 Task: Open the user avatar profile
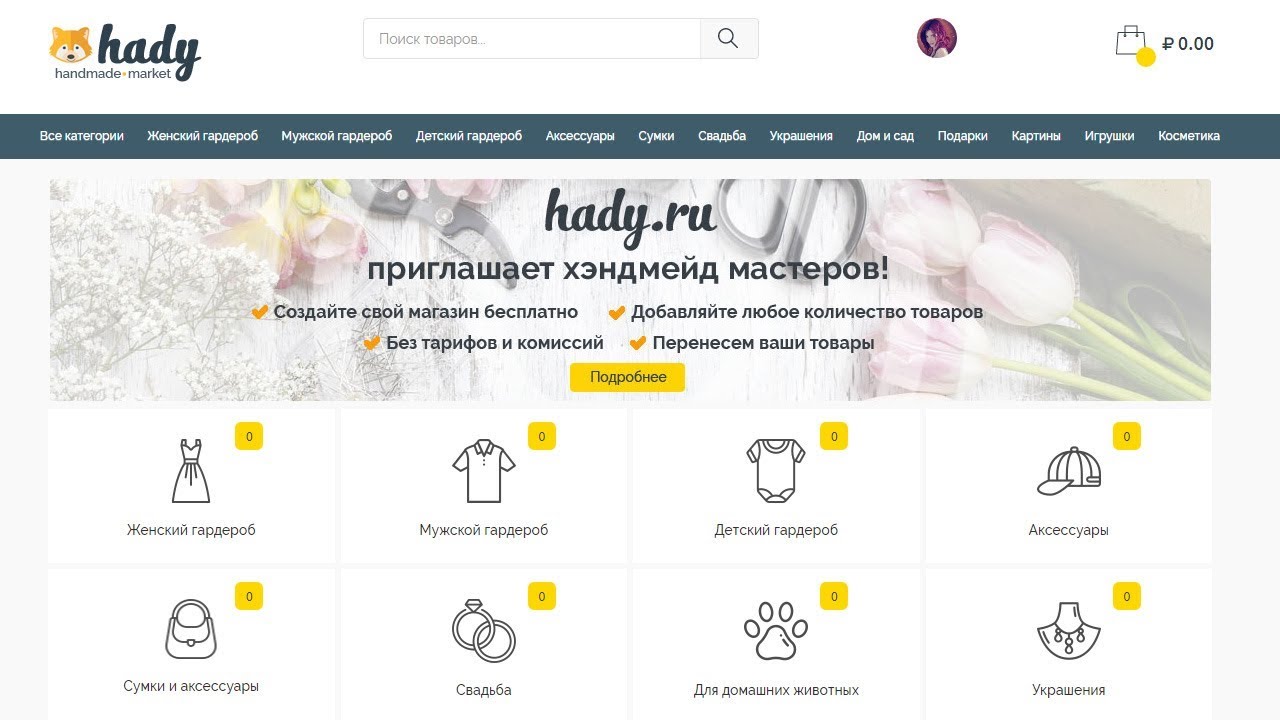tap(937, 38)
